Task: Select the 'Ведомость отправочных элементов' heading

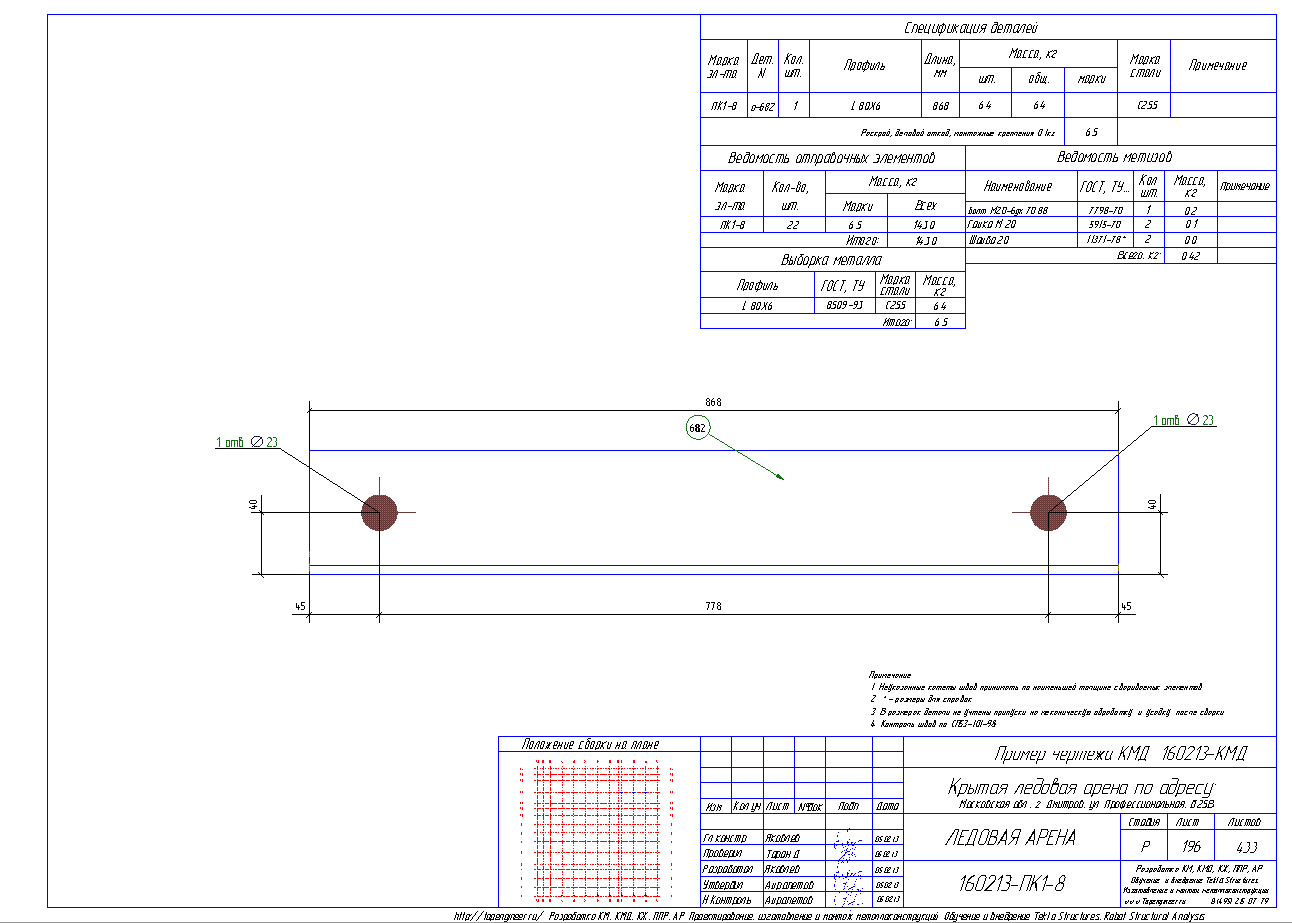Action: [831, 159]
